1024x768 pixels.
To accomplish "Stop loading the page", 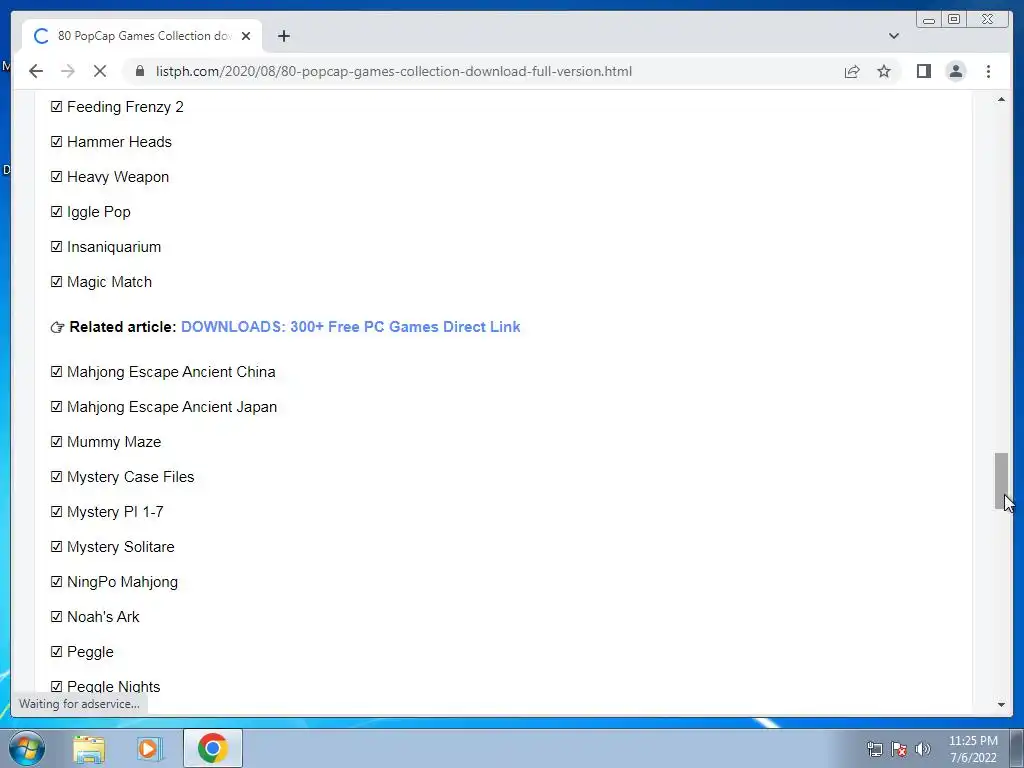I will [100, 71].
